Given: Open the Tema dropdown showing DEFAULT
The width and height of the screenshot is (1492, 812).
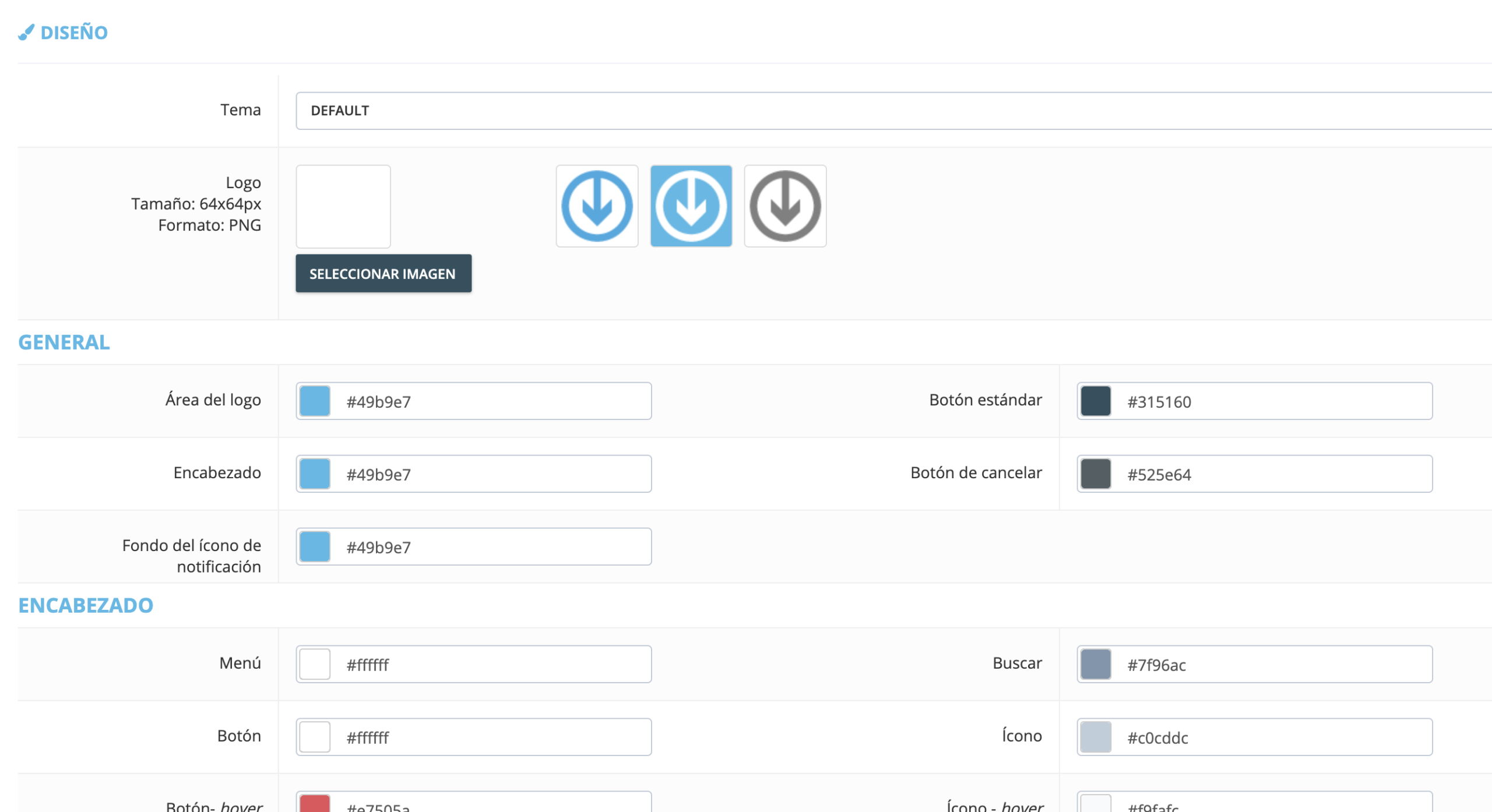Looking at the screenshot, I should click(893, 111).
